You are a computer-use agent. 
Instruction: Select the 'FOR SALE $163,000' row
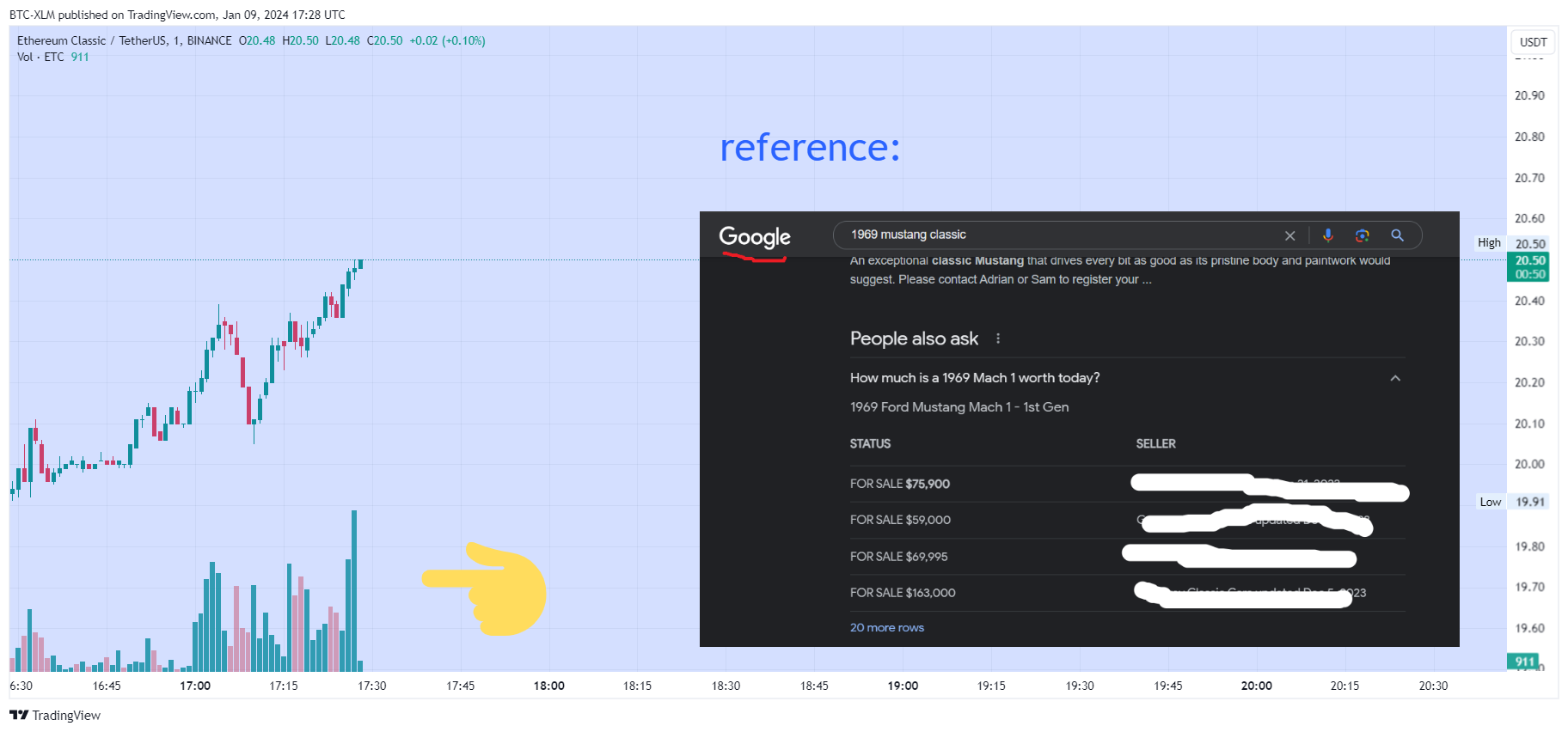[1128, 593]
